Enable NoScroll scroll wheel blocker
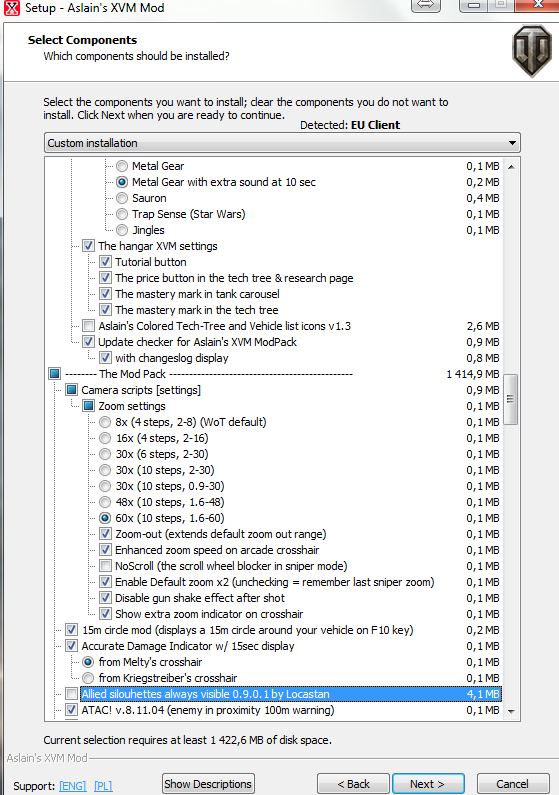Viewport: 559px width, 795px height. click(105, 566)
